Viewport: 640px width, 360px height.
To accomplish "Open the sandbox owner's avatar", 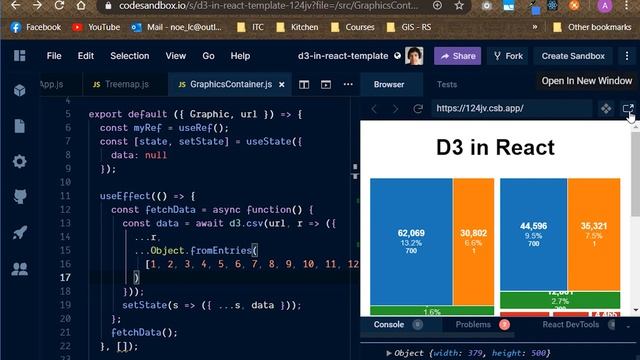I will pos(414,56).
